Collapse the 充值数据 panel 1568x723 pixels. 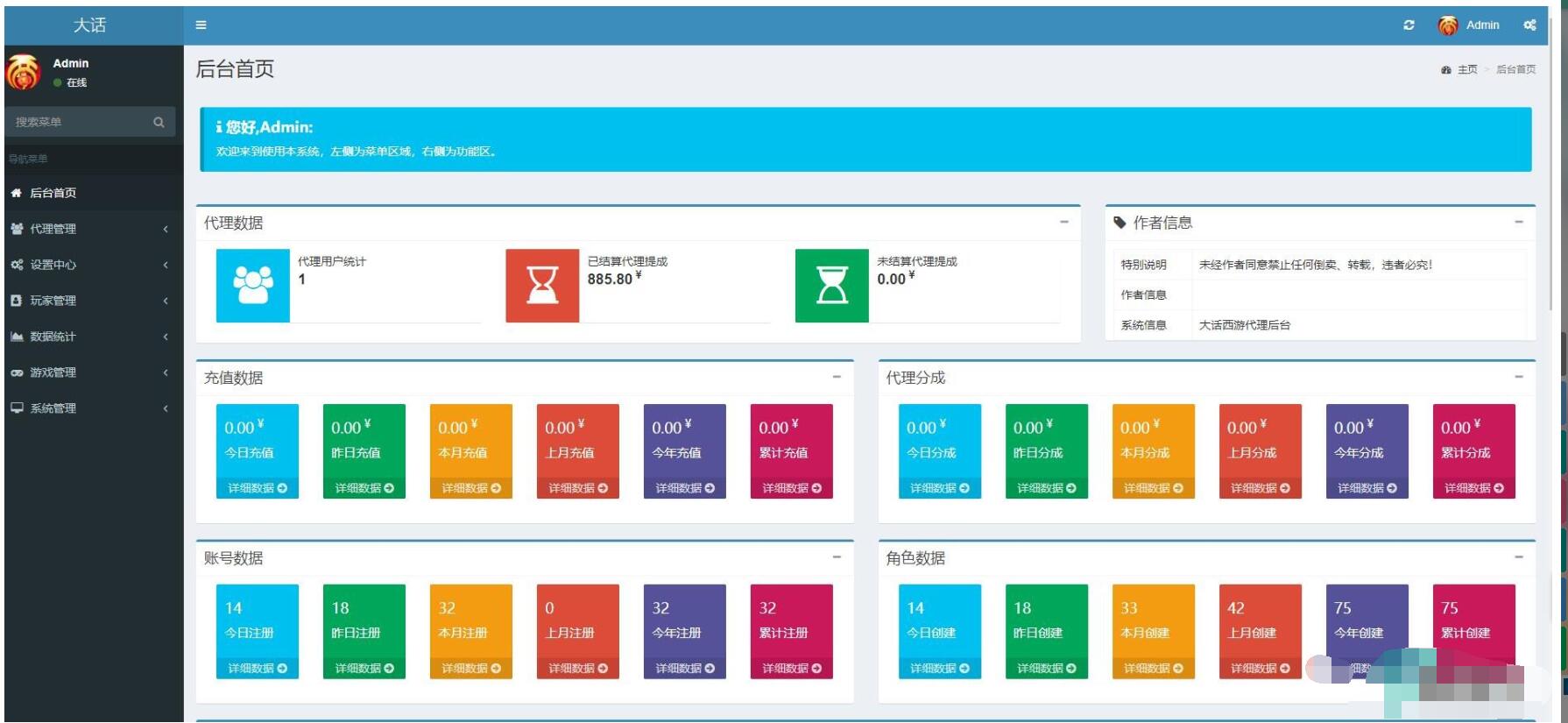tap(837, 377)
